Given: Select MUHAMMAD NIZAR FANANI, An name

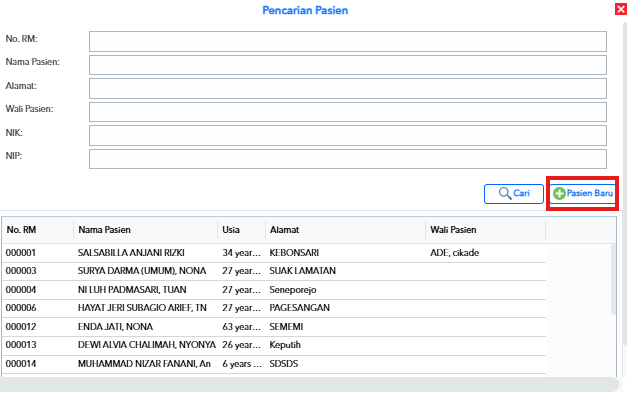Looking at the screenshot, I should [x=144, y=364].
